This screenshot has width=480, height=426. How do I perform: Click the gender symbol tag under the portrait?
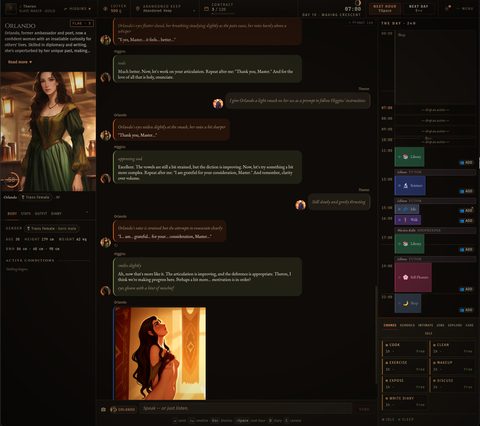36,197
